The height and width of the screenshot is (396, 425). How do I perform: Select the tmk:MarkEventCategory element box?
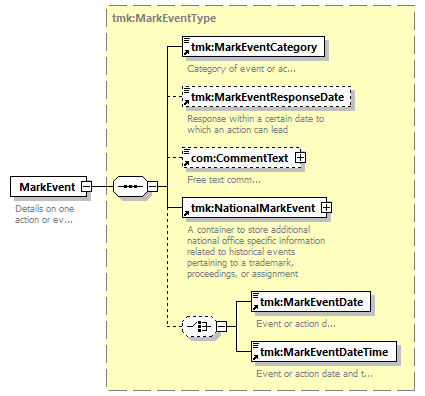point(253,47)
